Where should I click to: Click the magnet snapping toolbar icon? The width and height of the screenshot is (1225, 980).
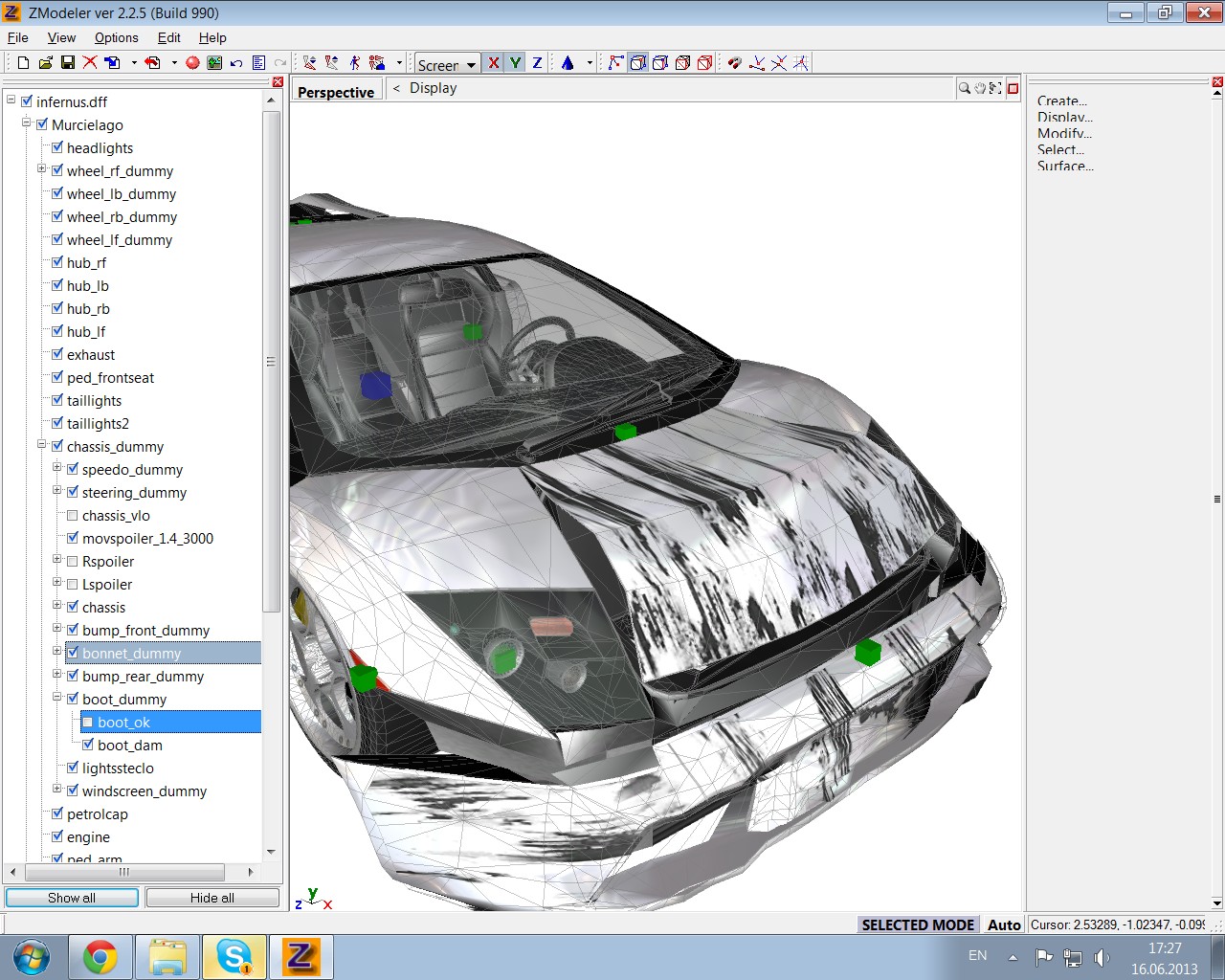(734, 63)
